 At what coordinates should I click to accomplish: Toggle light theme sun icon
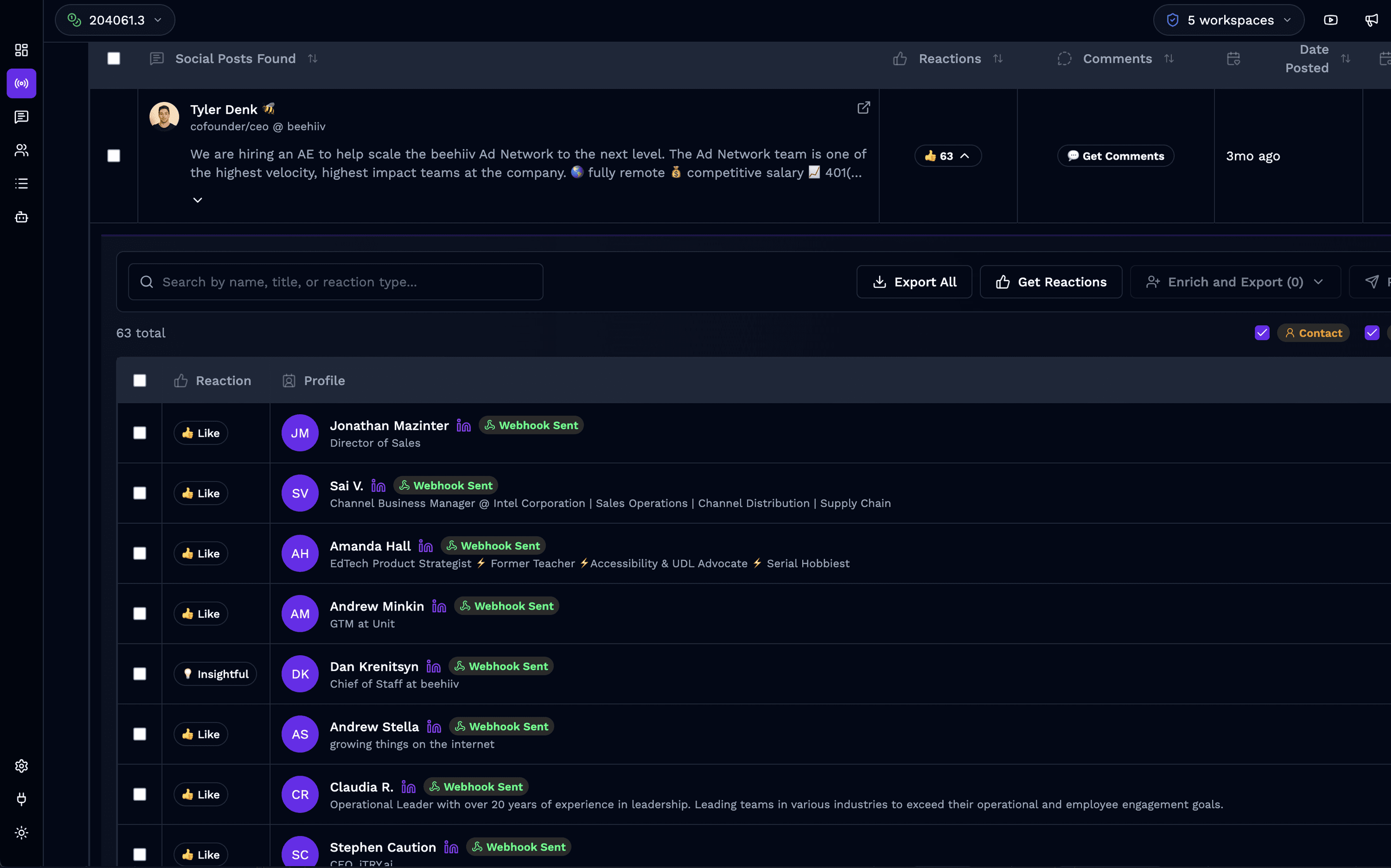pyautogui.click(x=21, y=832)
